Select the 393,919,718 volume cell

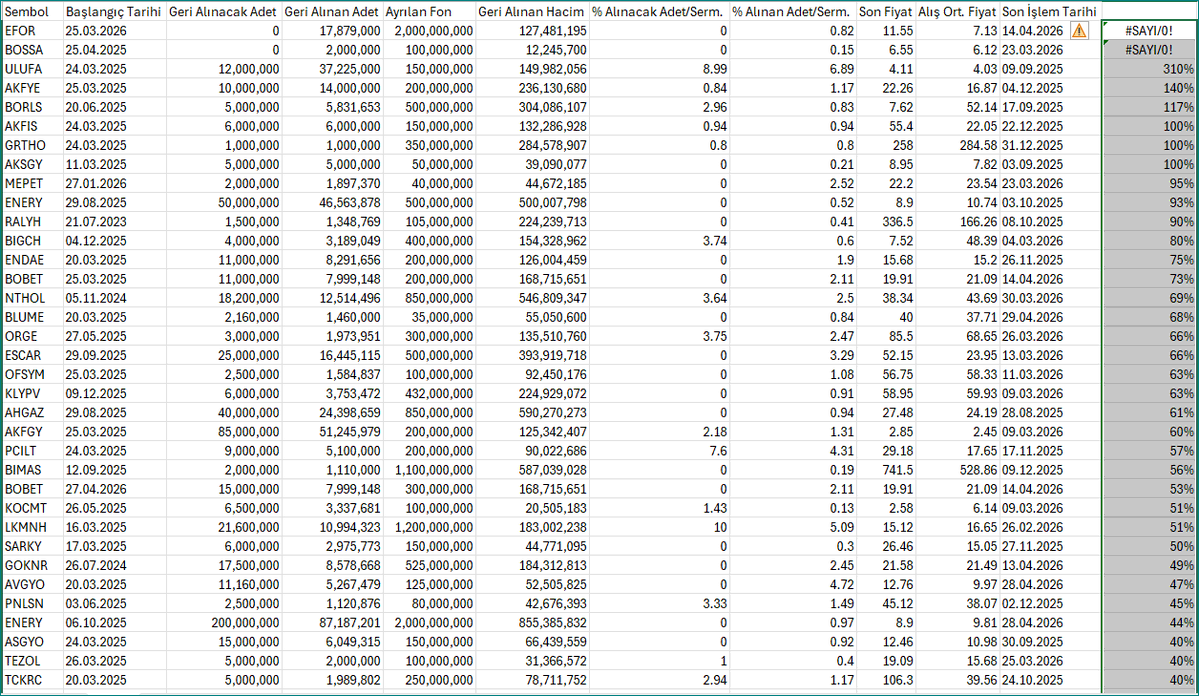(x=532, y=355)
